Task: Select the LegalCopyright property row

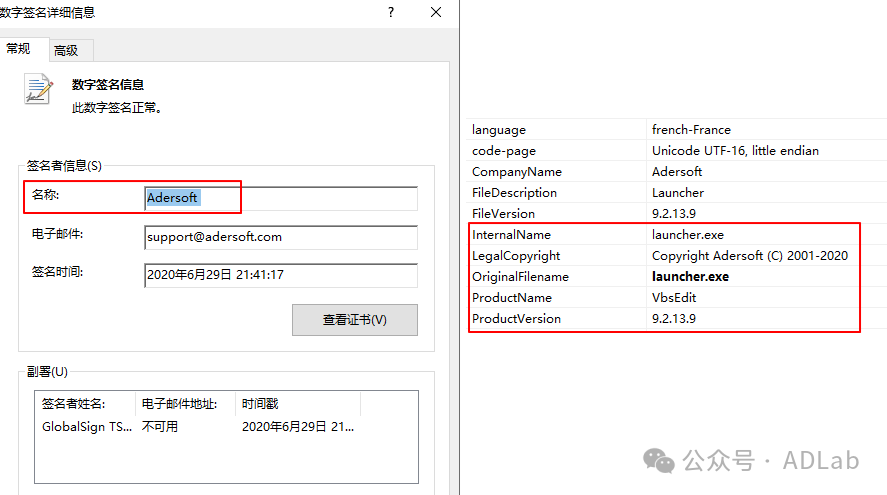Action: [664, 256]
